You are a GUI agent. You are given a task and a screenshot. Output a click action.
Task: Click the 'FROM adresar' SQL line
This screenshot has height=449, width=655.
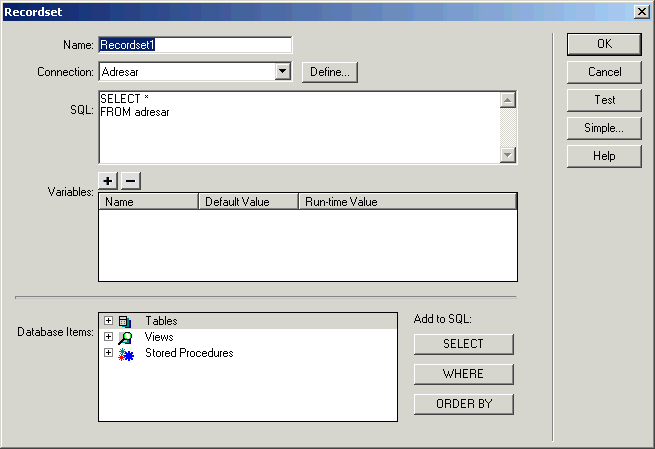pyautogui.click(x=135, y=112)
